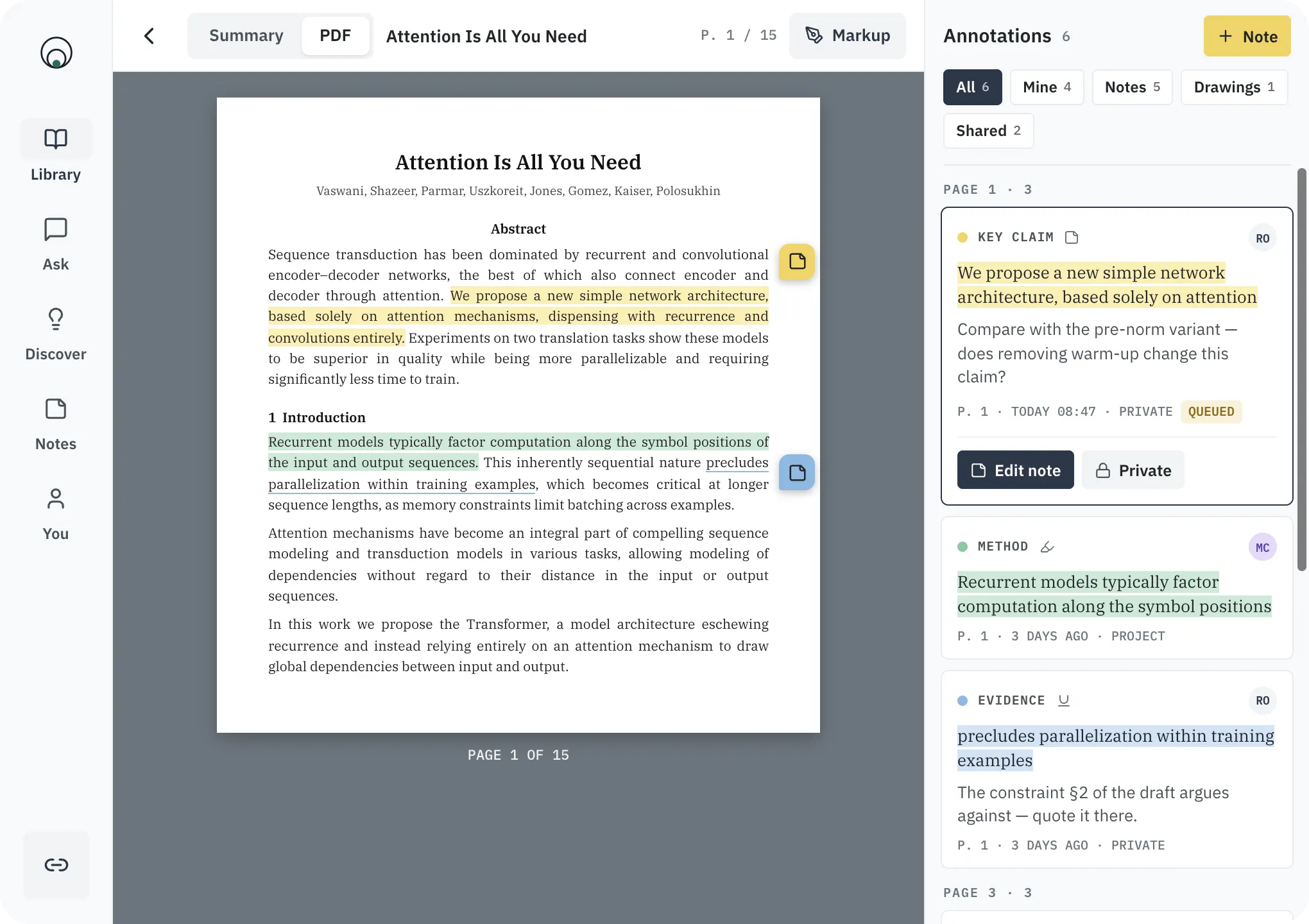Viewport: 1309px width, 924px height.
Task: Click the link icon in the sidebar
Action: pos(56,865)
